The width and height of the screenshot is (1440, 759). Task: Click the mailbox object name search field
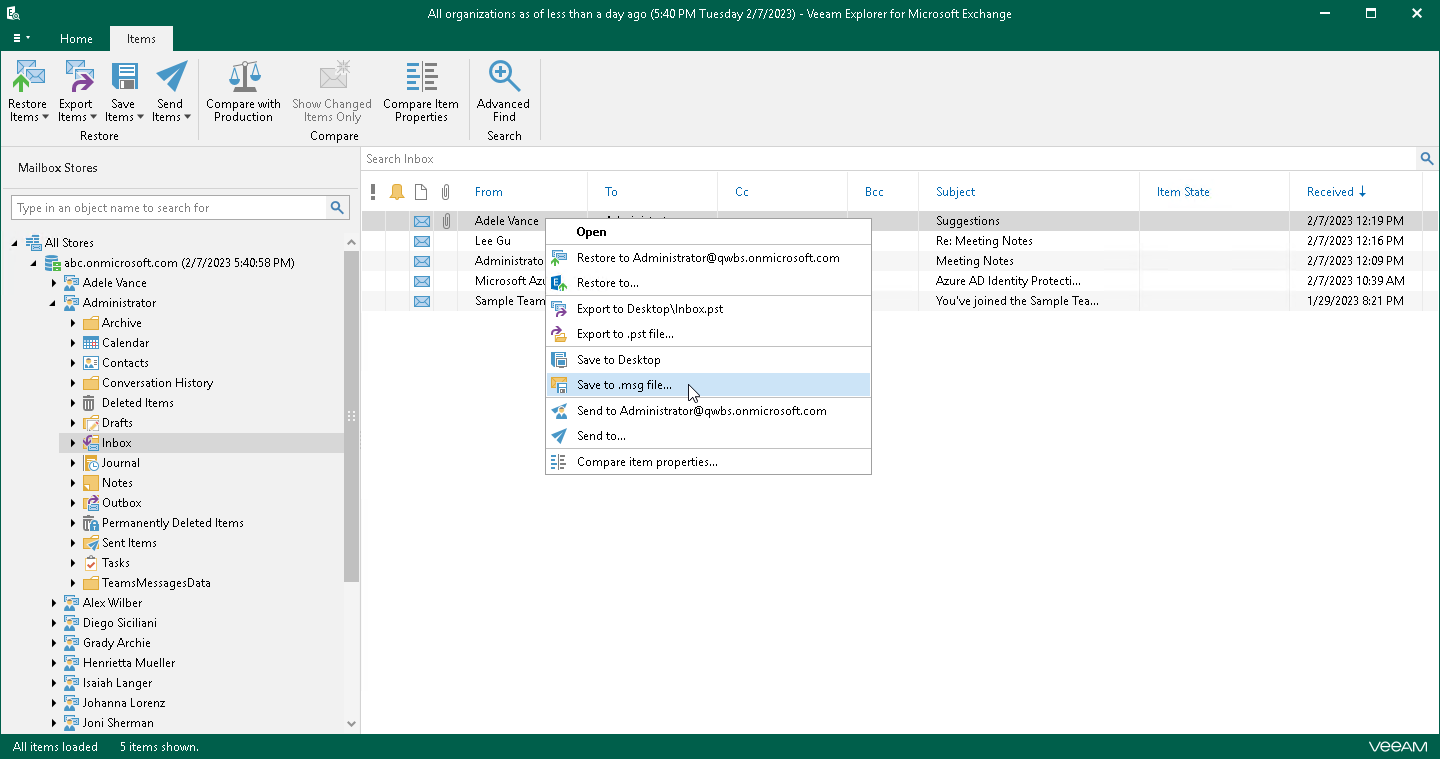[170, 208]
